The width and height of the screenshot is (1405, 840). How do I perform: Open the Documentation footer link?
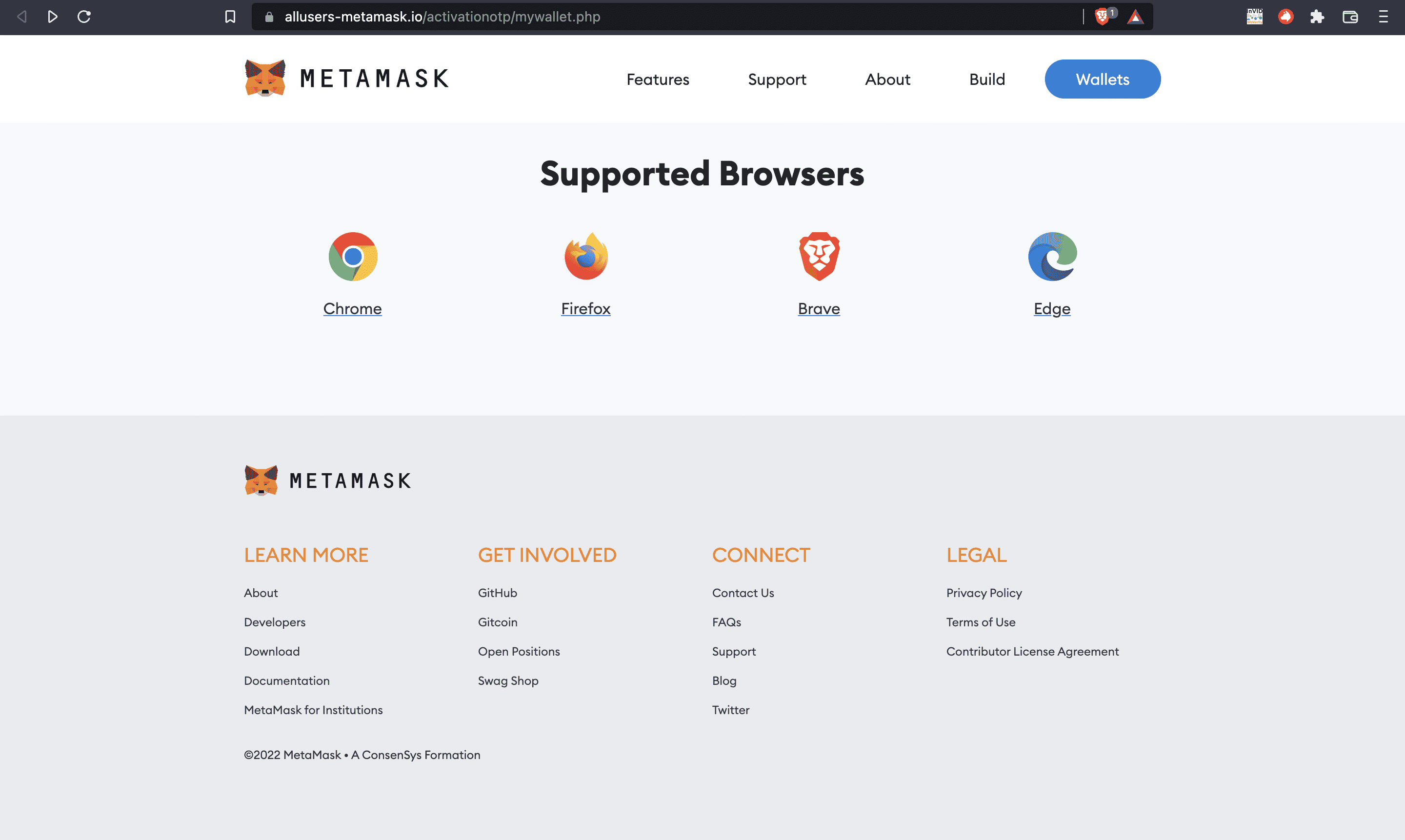(286, 681)
